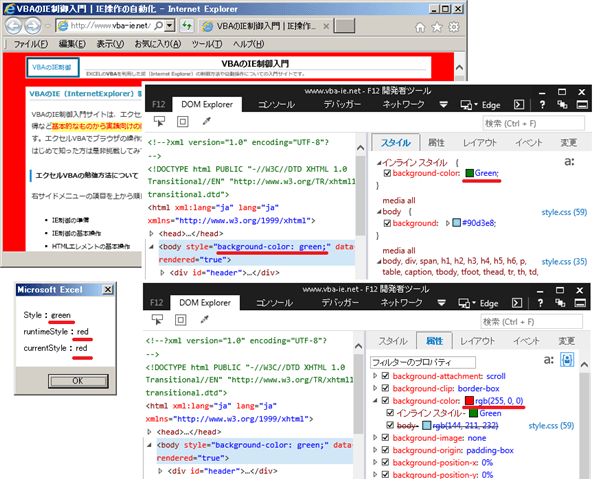
Task: Open emulation device icon in lower developer tools
Action: [x=465, y=303]
